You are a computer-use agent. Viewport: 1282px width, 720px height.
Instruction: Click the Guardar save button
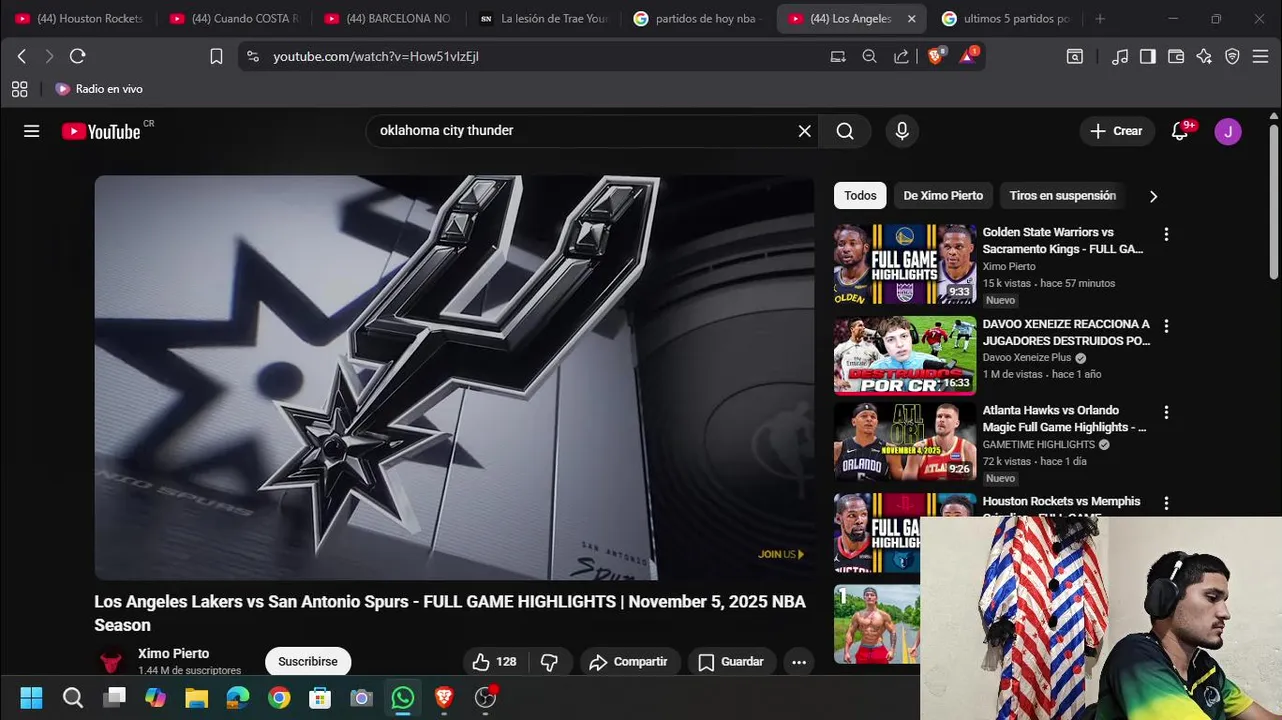coord(731,662)
